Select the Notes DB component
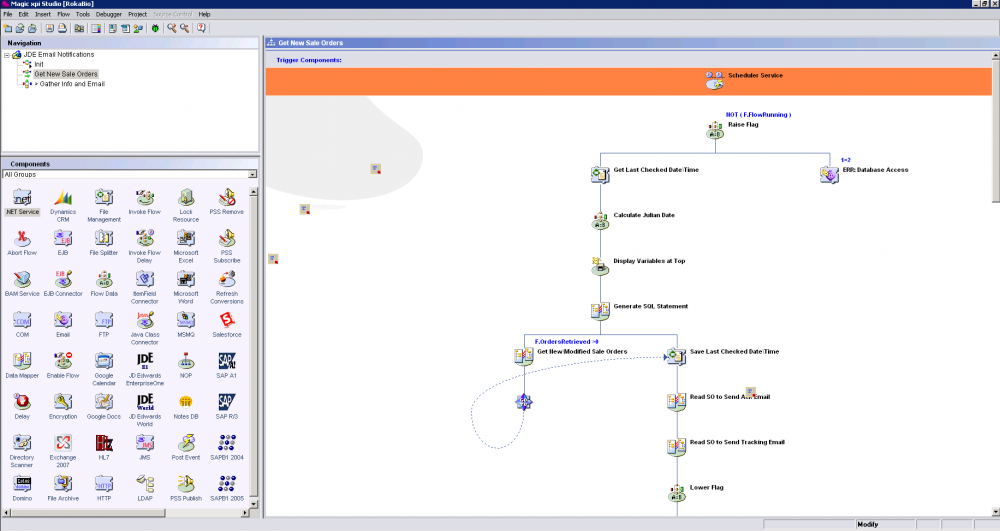This screenshot has height=531, width=1000. click(x=186, y=407)
